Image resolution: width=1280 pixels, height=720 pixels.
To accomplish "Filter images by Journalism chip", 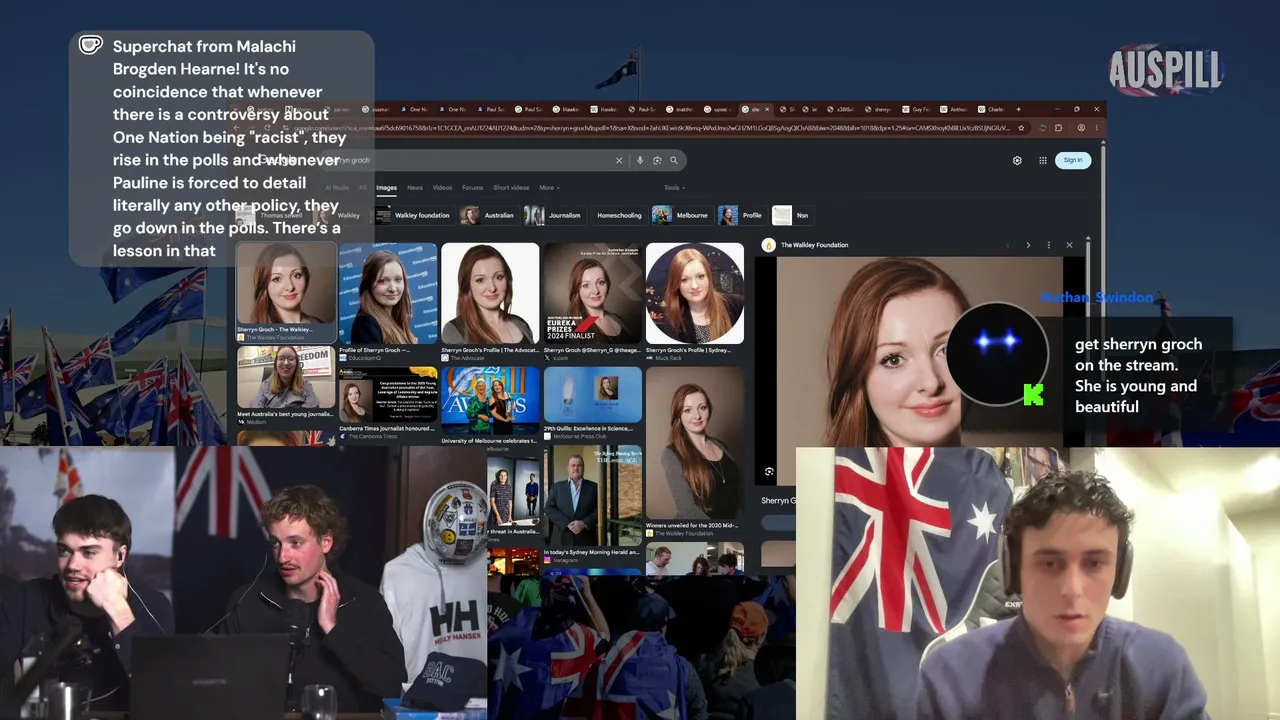I will pos(553,215).
